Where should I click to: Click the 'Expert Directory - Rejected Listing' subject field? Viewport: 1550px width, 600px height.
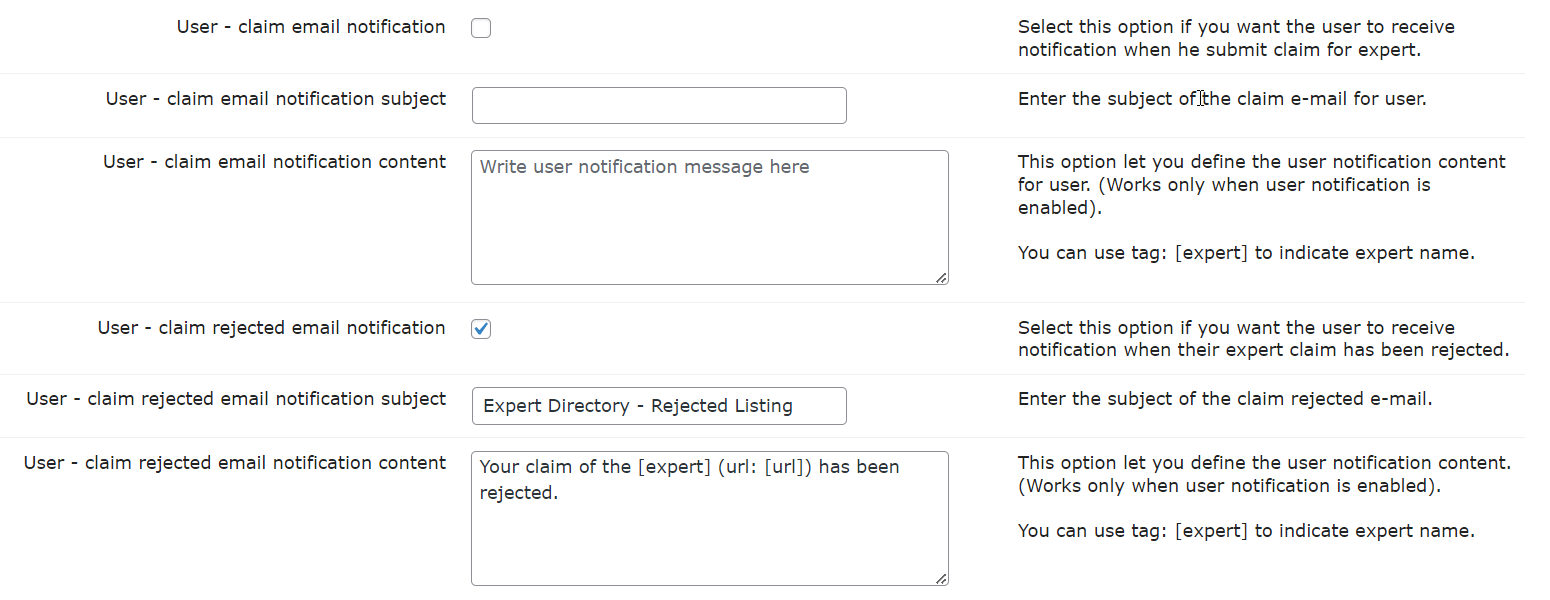[x=659, y=406]
